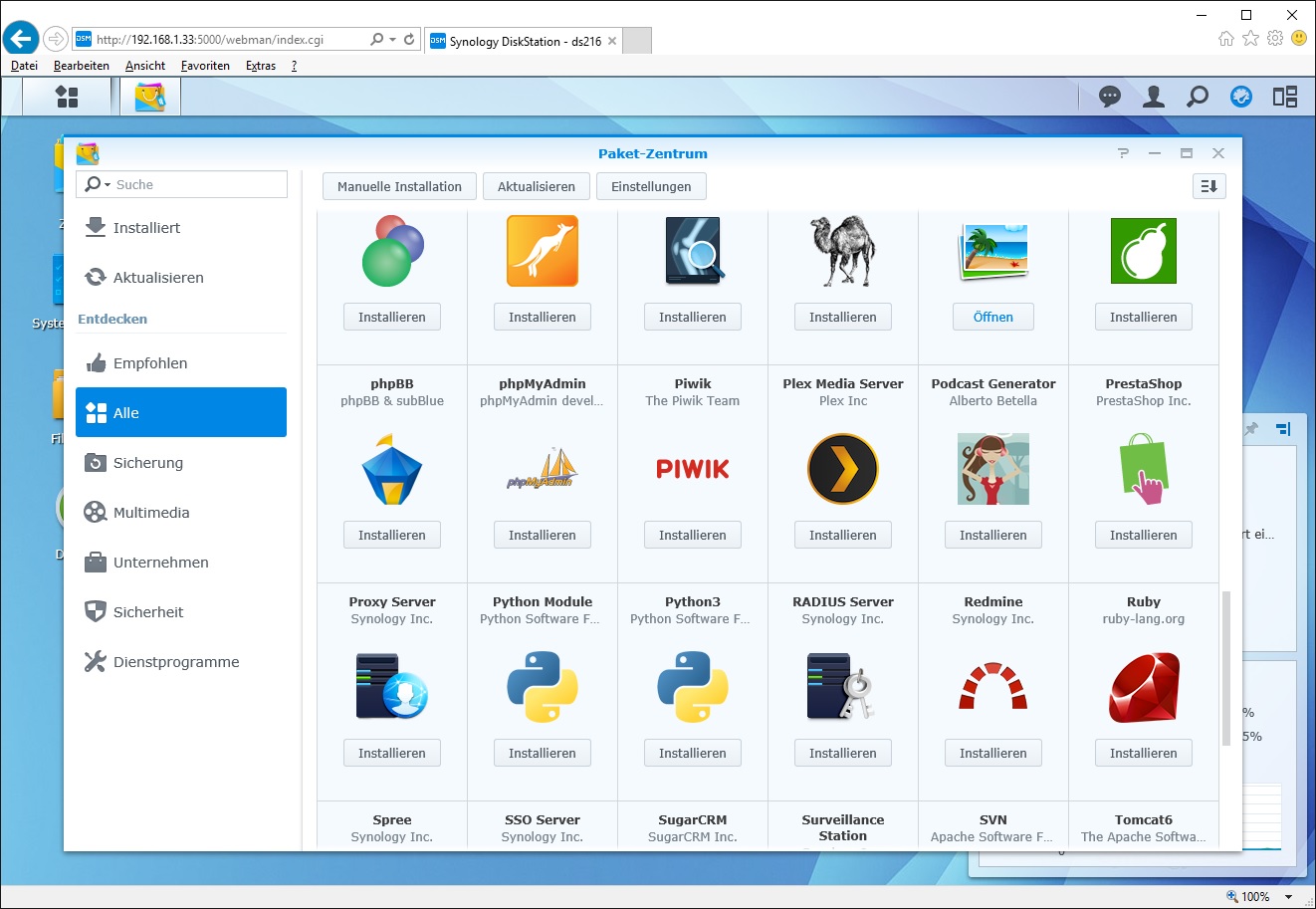Viewport: 1316px width, 909px height.
Task: Open the Extras browser menu
Action: [261, 66]
